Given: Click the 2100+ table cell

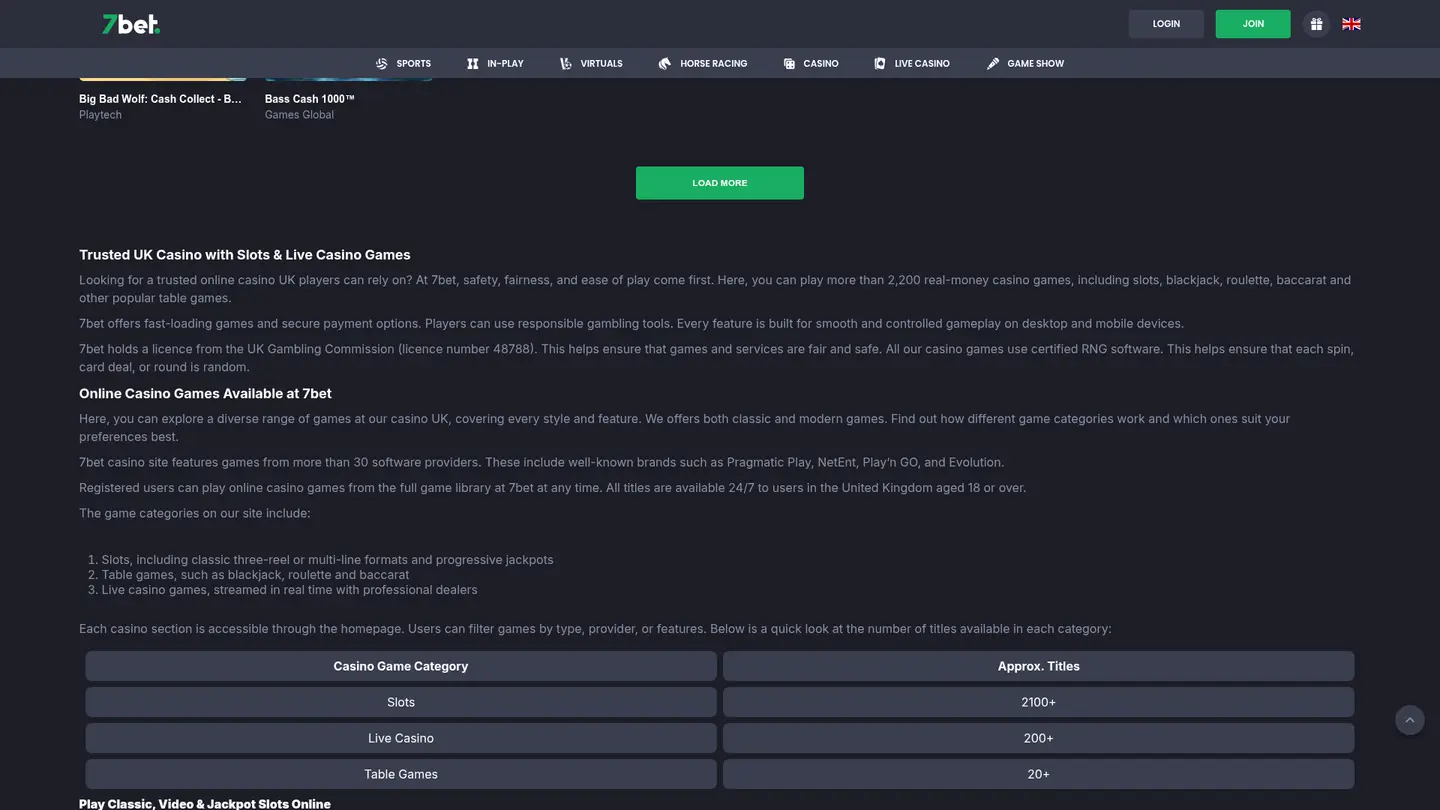Looking at the screenshot, I should point(1038,702).
